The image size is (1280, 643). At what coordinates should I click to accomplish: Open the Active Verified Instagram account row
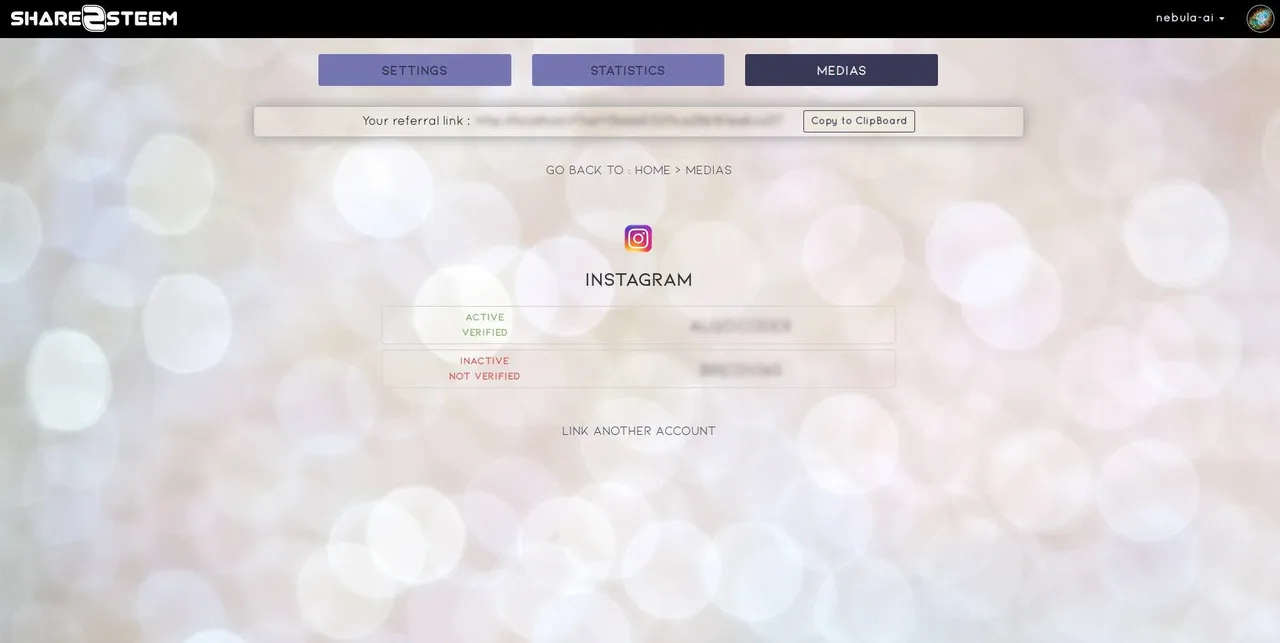tap(638, 325)
